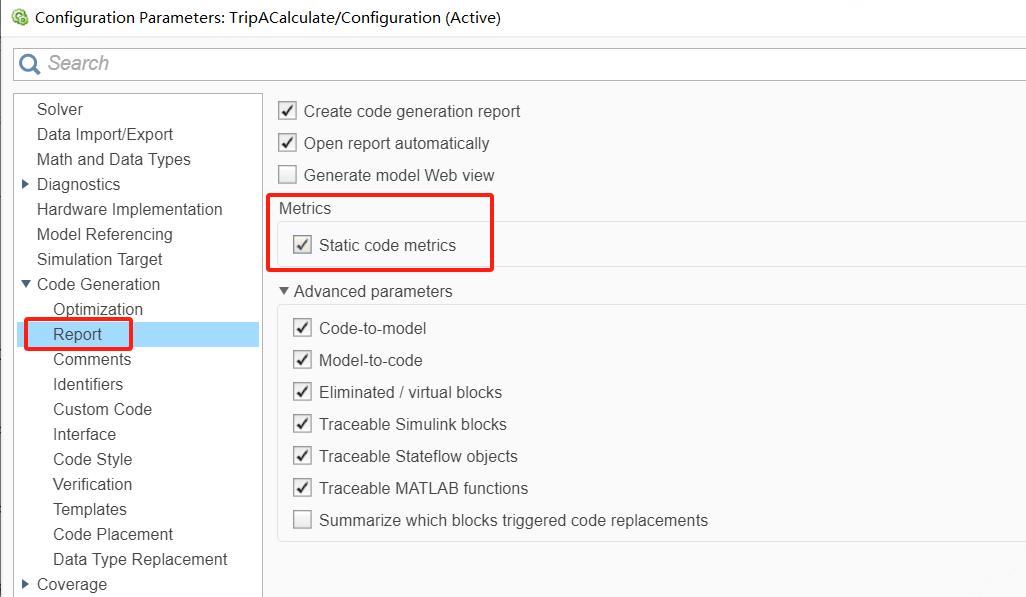Enable Summarize which blocks triggered code replacements
Viewport: 1026px width, 597px height.
click(x=302, y=520)
